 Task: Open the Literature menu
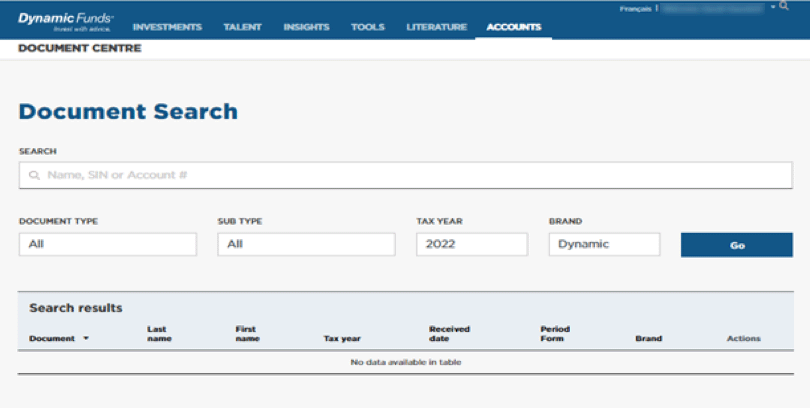pos(437,27)
